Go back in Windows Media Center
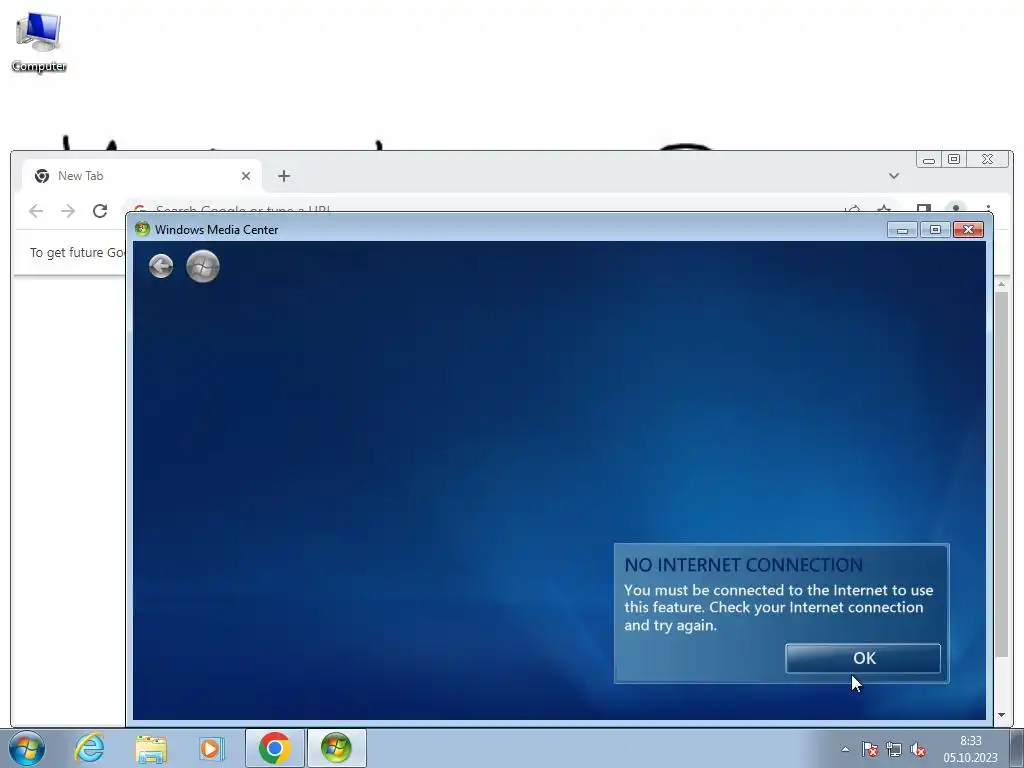The width and height of the screenshot is (1024, 768). pos(161,266)
